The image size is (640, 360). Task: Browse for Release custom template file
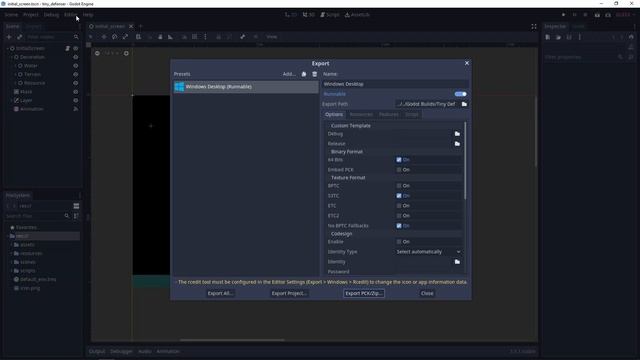pyautogui.click(x=457, y=144)
